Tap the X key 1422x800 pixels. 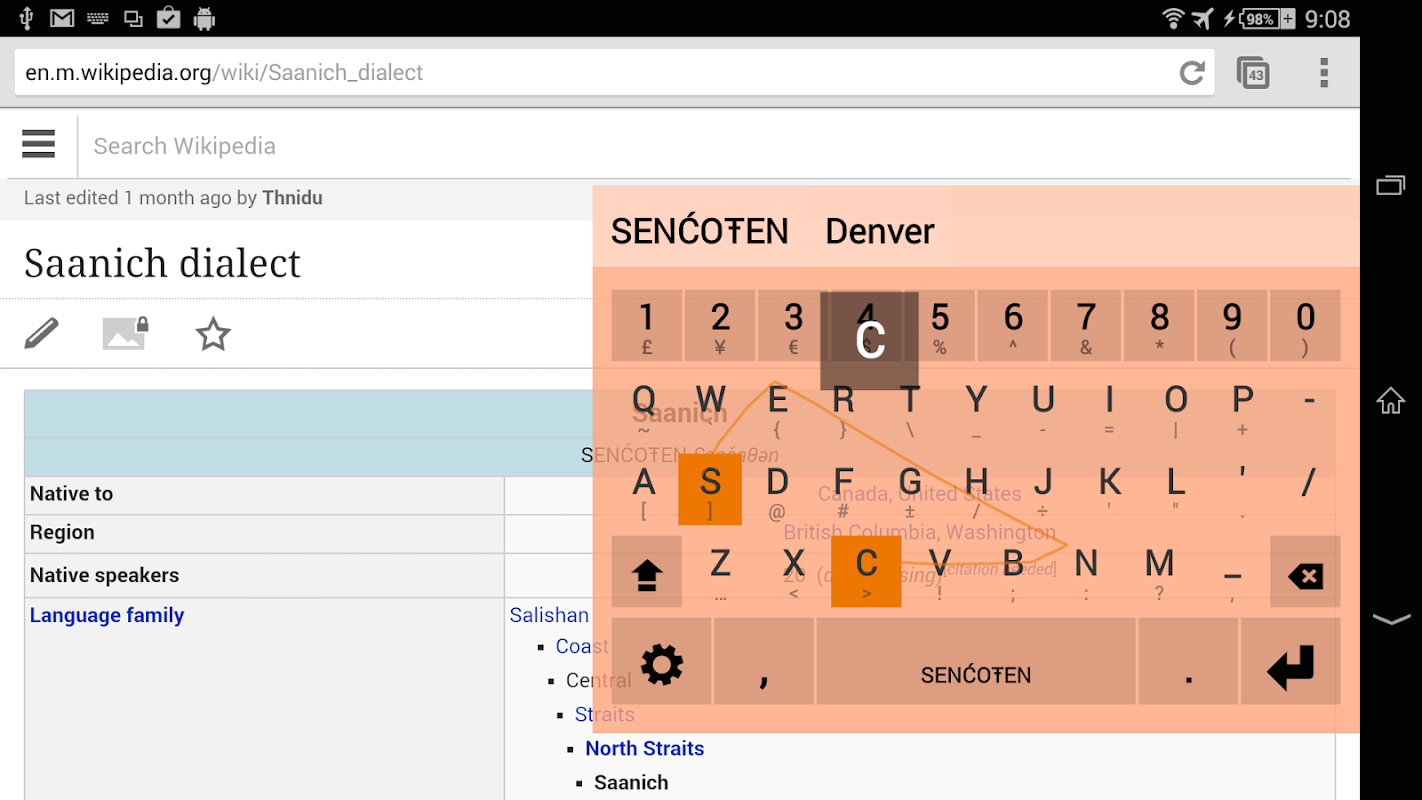793,572
